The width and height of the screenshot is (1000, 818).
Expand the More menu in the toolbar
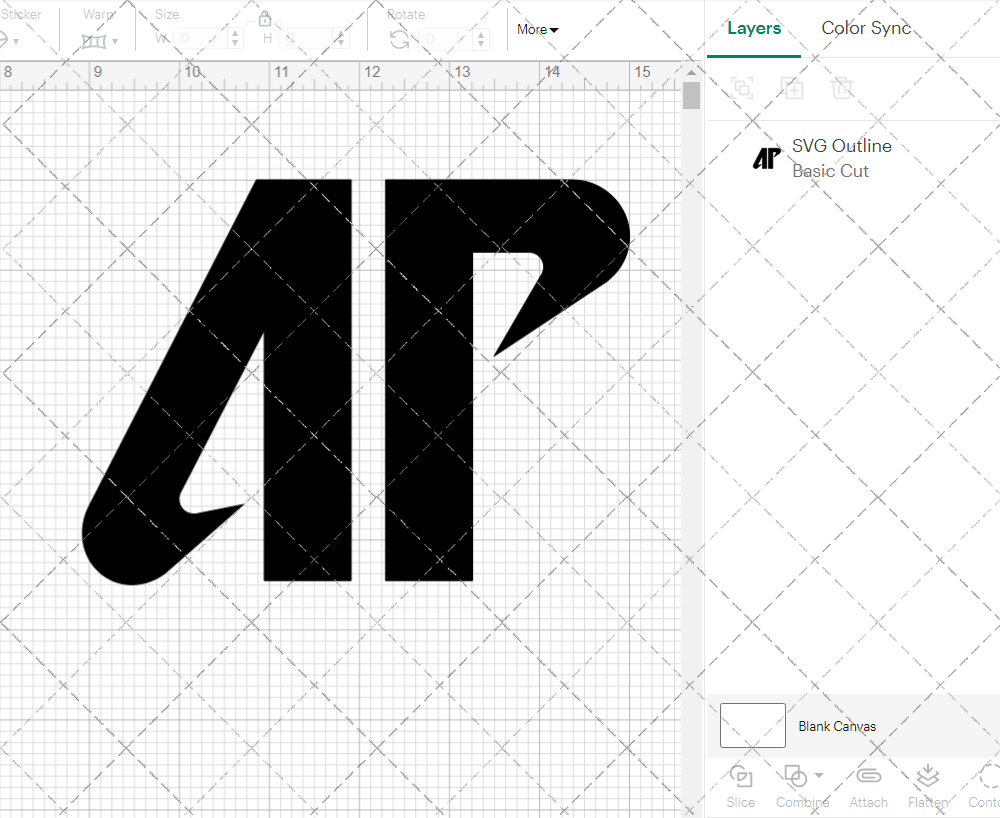pos(537,30)
